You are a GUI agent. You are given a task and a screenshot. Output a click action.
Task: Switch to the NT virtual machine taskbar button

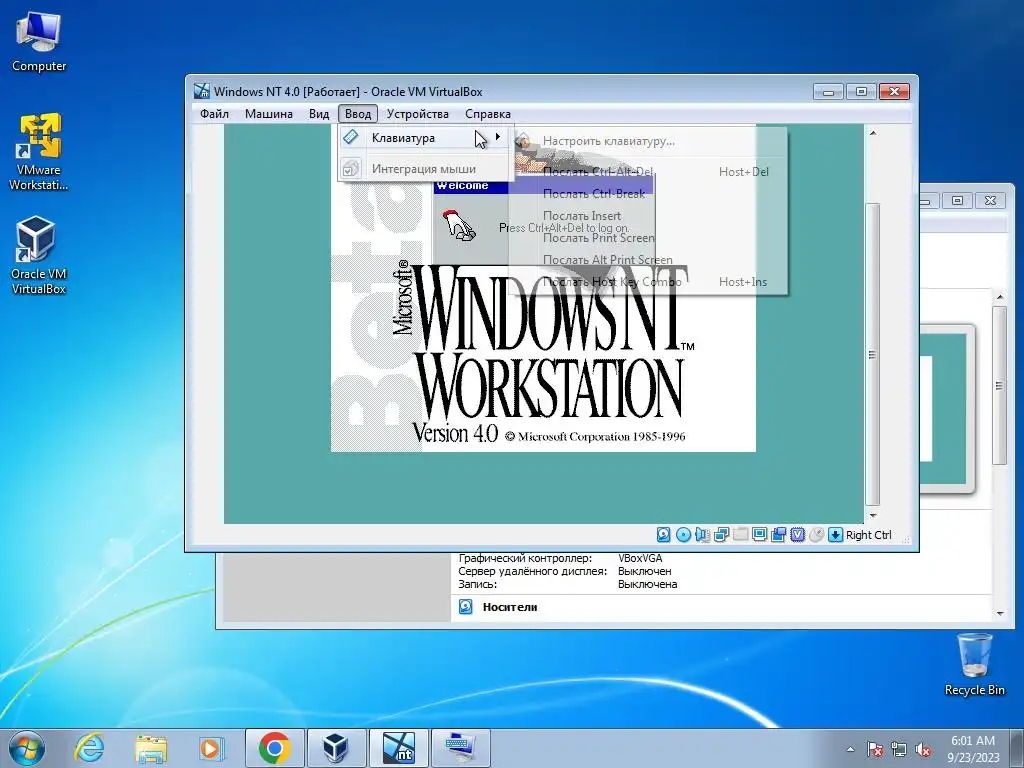(x=398, y=748)
